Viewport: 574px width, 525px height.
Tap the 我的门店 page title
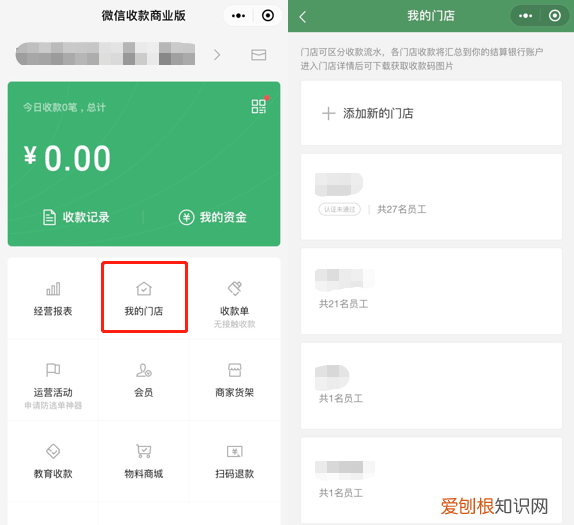point(431,16)
